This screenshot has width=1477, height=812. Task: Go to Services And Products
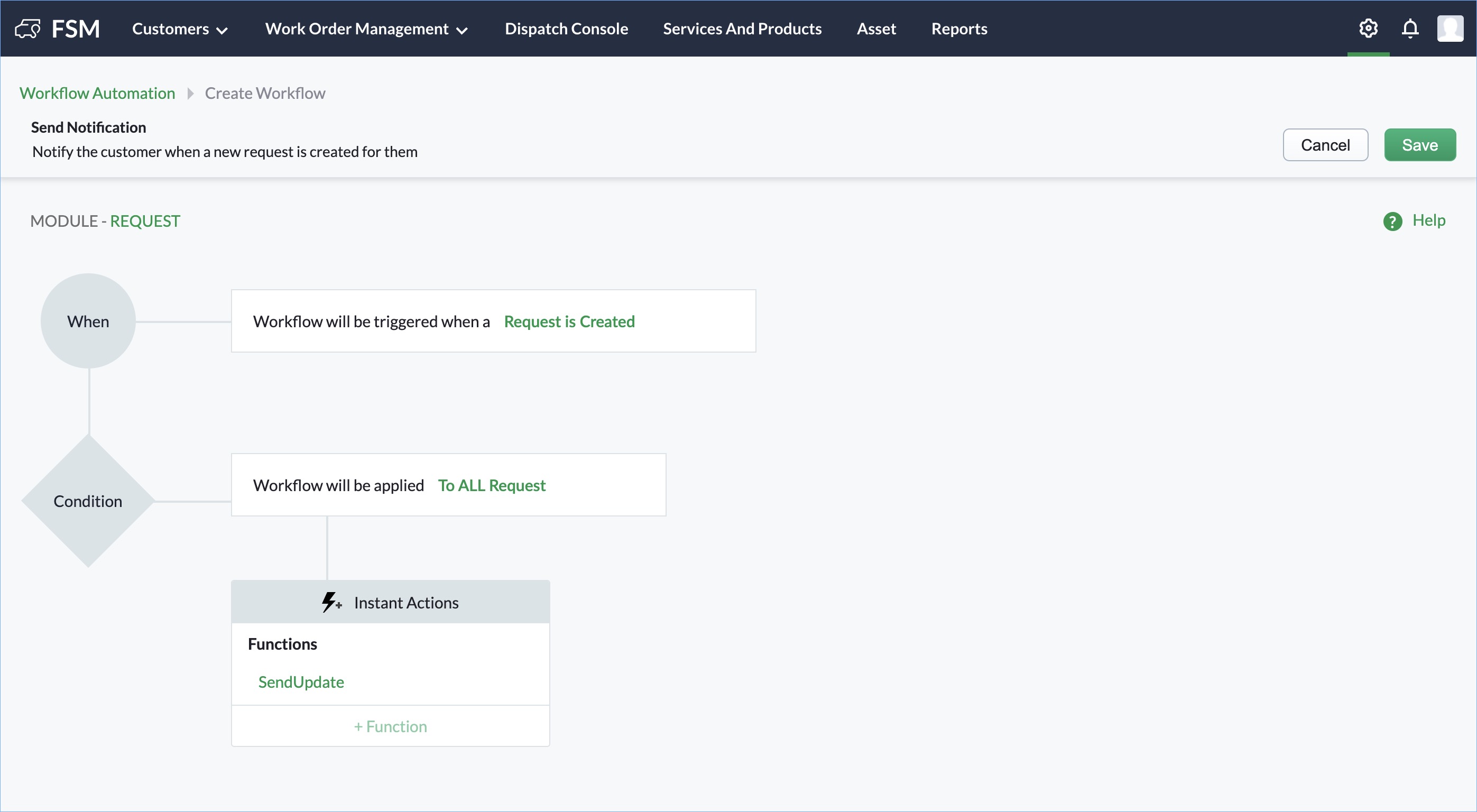[742, 29]
